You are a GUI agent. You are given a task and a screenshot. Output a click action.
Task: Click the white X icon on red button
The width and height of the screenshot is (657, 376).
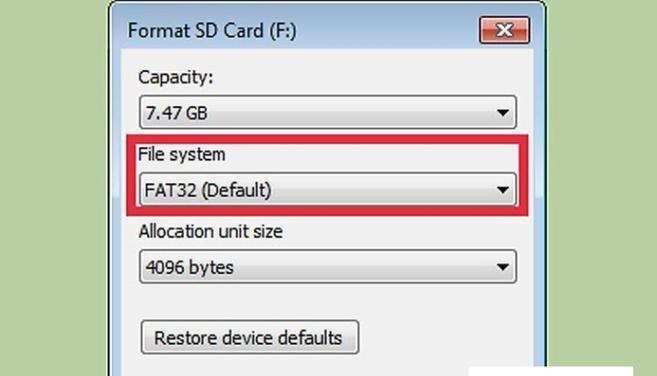[504, 30]
